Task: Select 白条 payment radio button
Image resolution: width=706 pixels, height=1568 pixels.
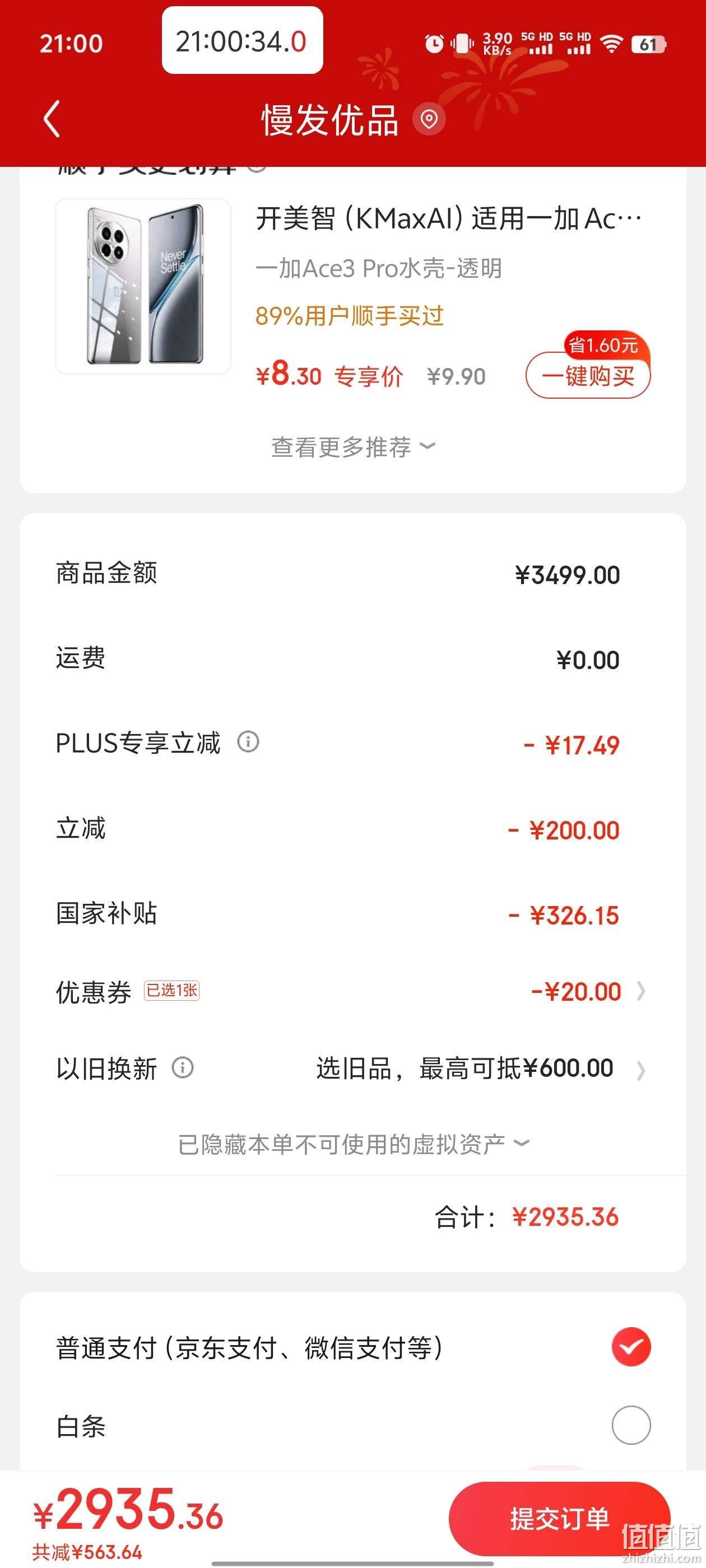Action: (631, 1425)
